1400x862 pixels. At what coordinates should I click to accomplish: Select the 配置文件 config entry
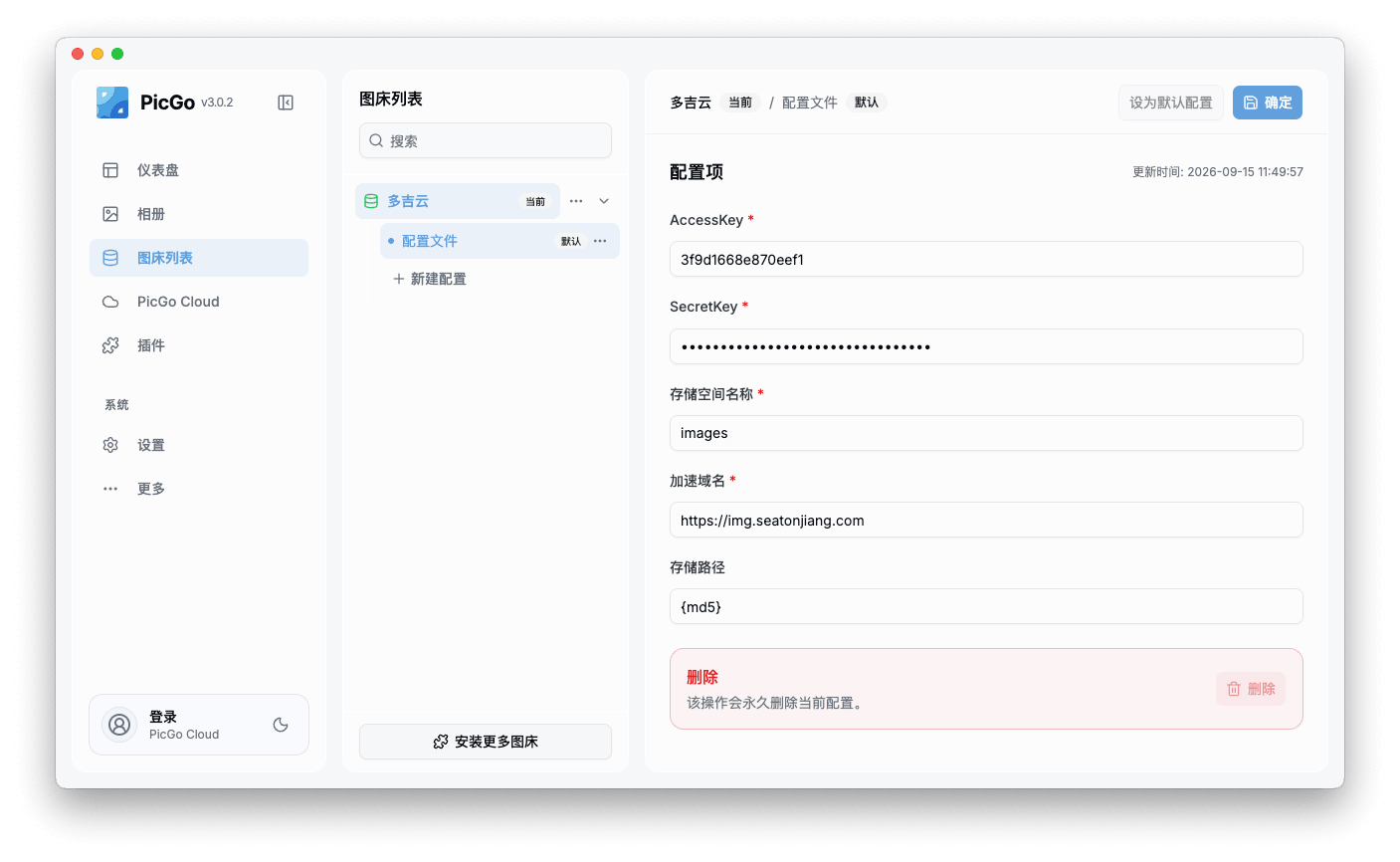500,241
